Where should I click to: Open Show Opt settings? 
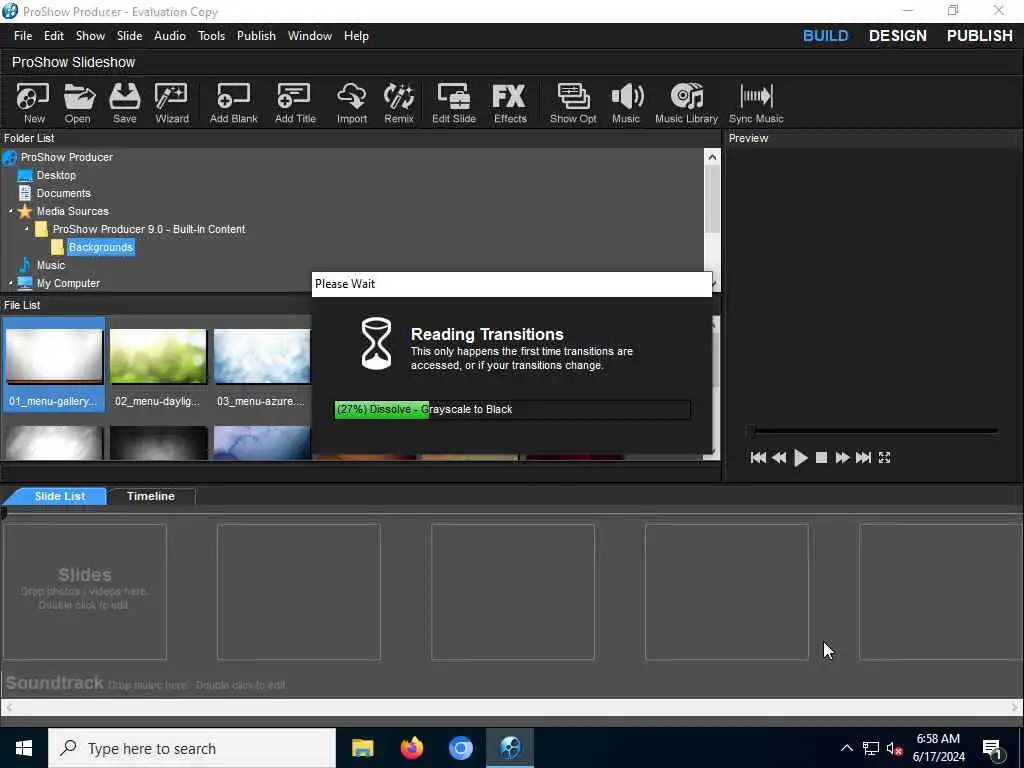click(x=573, y=103)
